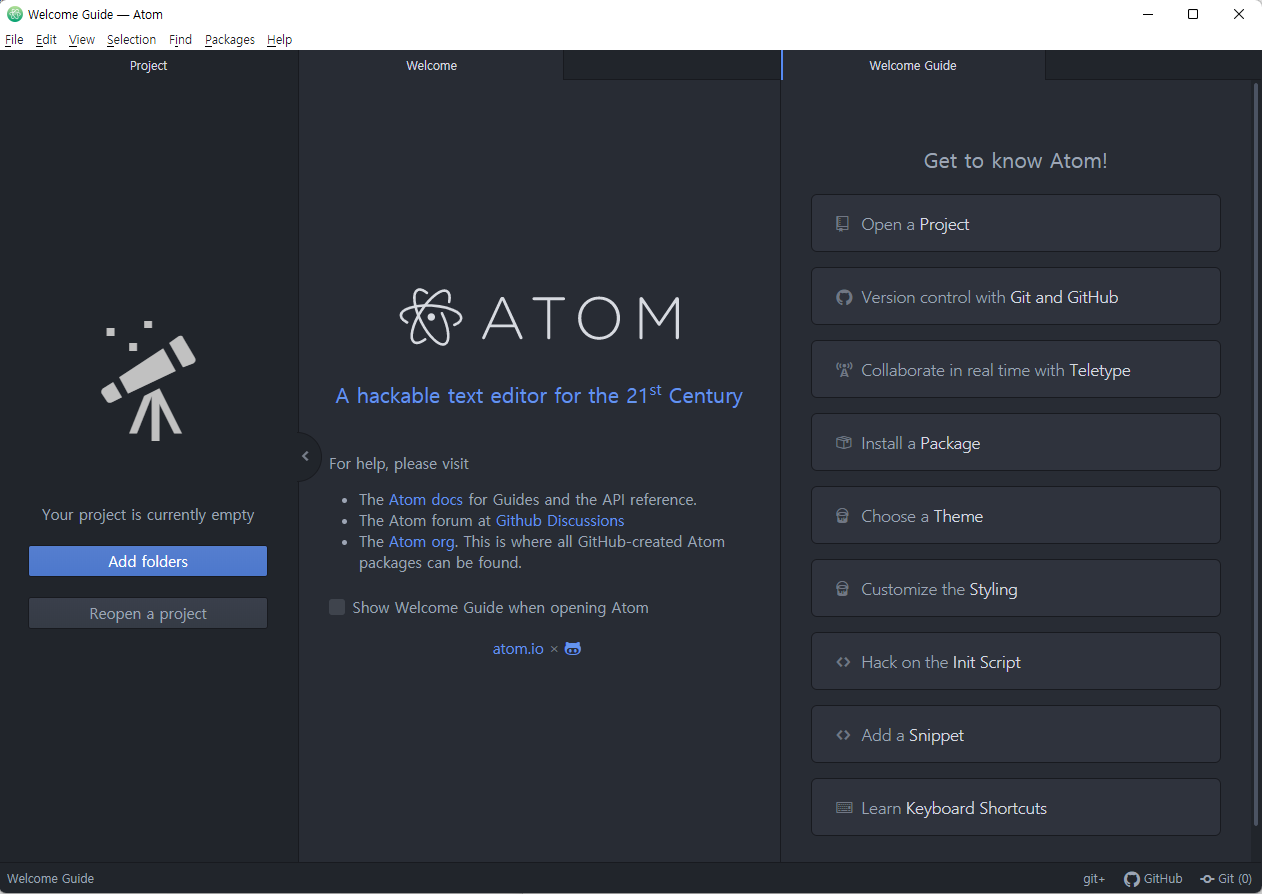Open the Atom org link
Image resolution: width=1262 pixels, height=894 pixels.
click(422, 541)
